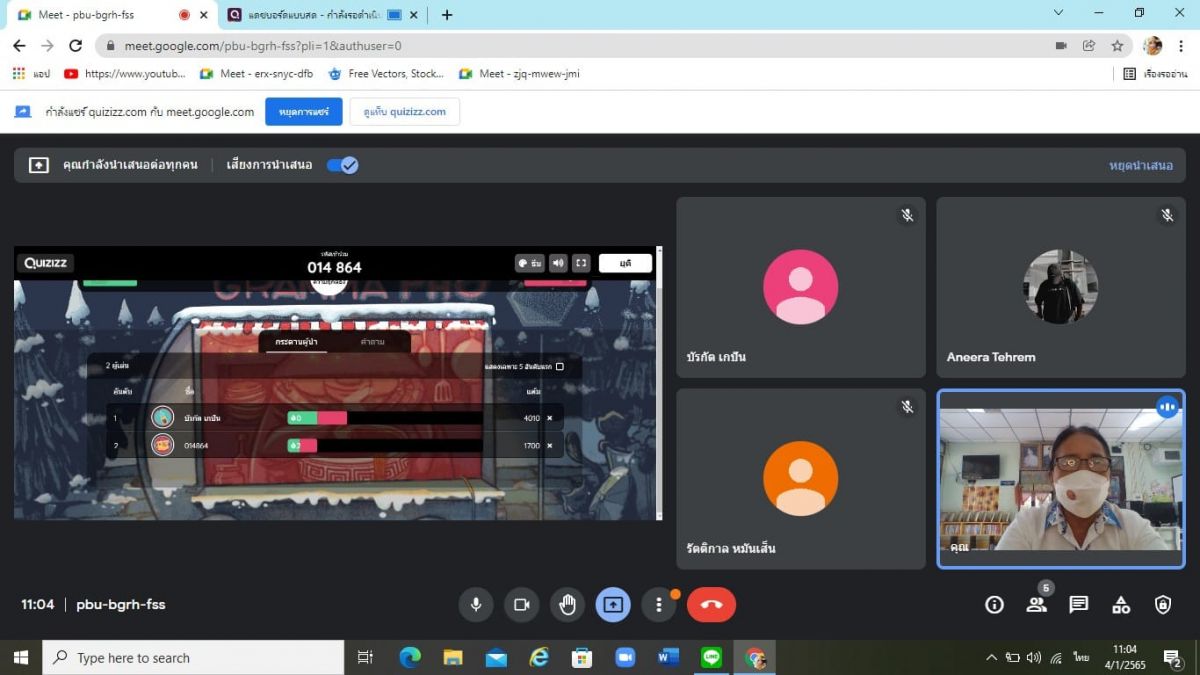Image resolution: width=1200 pixels, height=675 pixels.
Task: Click the stop presenting link
Action: 1140,165
